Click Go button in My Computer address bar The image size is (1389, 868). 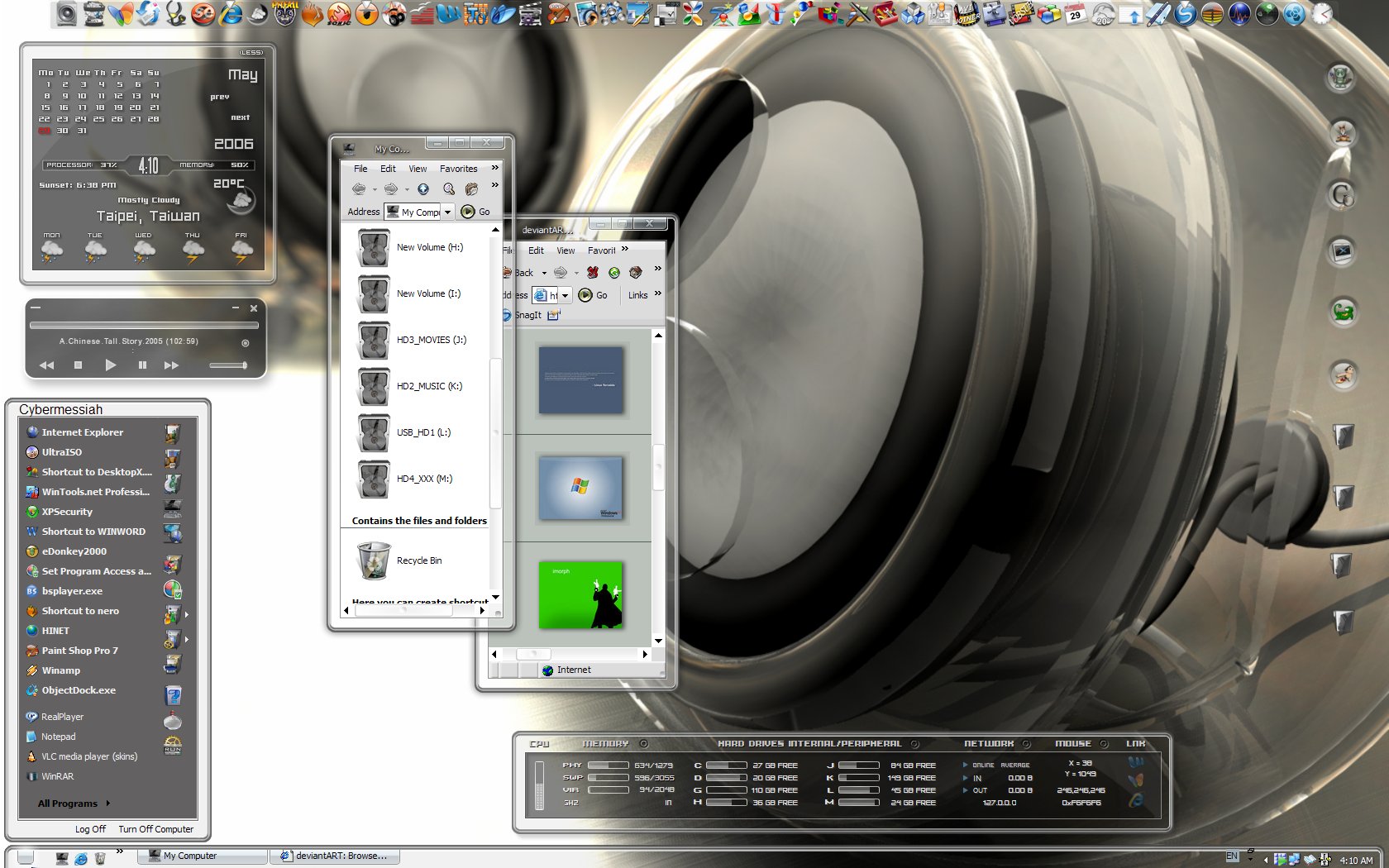(x=475, y=212)
